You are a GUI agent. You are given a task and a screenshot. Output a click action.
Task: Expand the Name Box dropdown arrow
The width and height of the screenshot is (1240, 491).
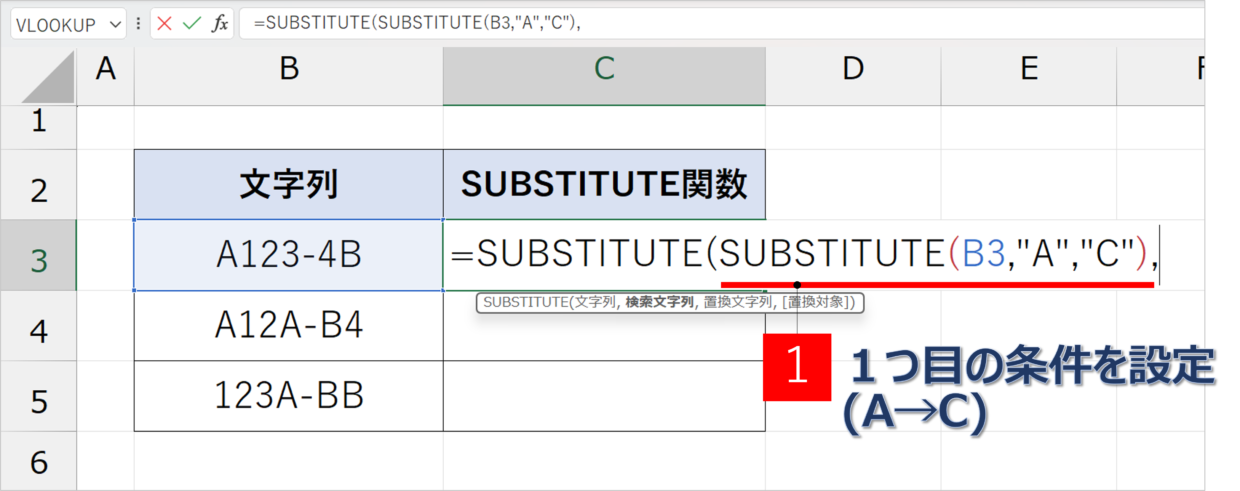click(115, 24)
